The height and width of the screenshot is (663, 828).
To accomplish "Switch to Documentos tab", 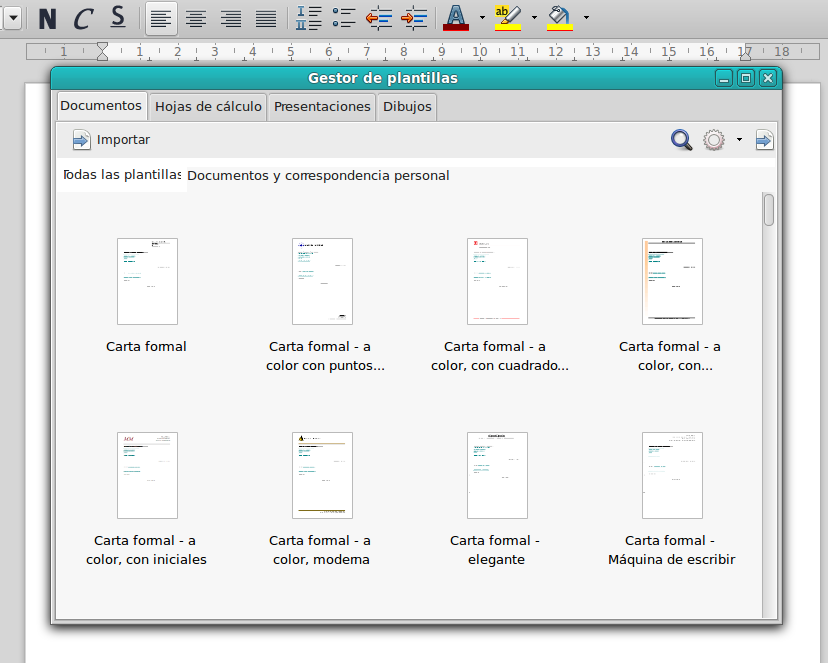I will click(101, 106).
